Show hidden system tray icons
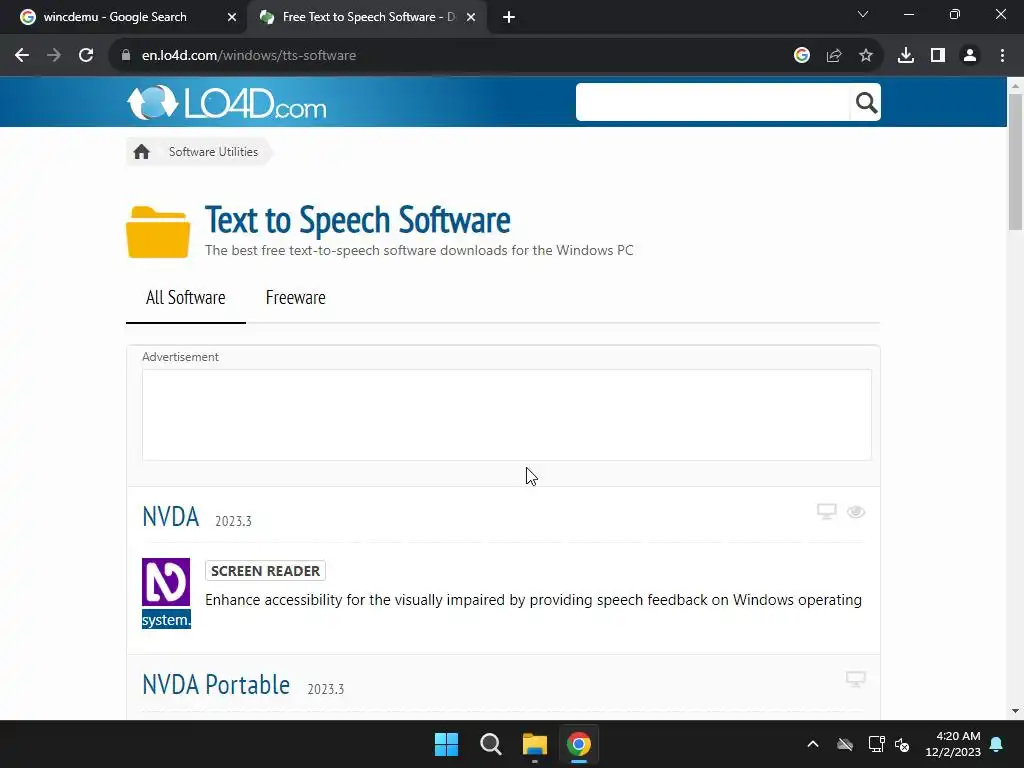1024x768 pixels. click(x=813, y=744)
